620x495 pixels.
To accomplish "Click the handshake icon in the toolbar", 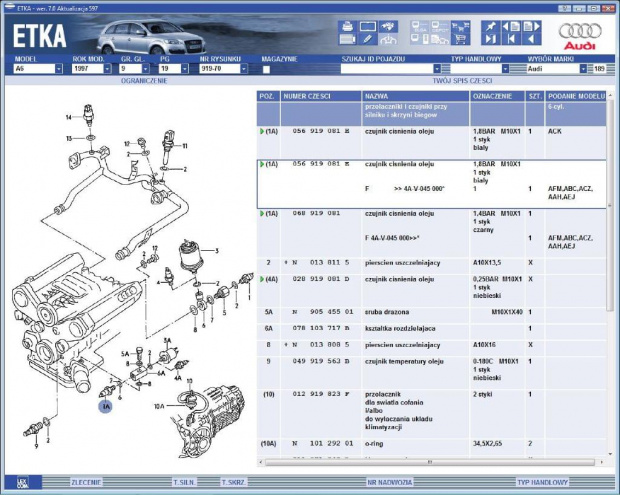I will click(388, 27).
